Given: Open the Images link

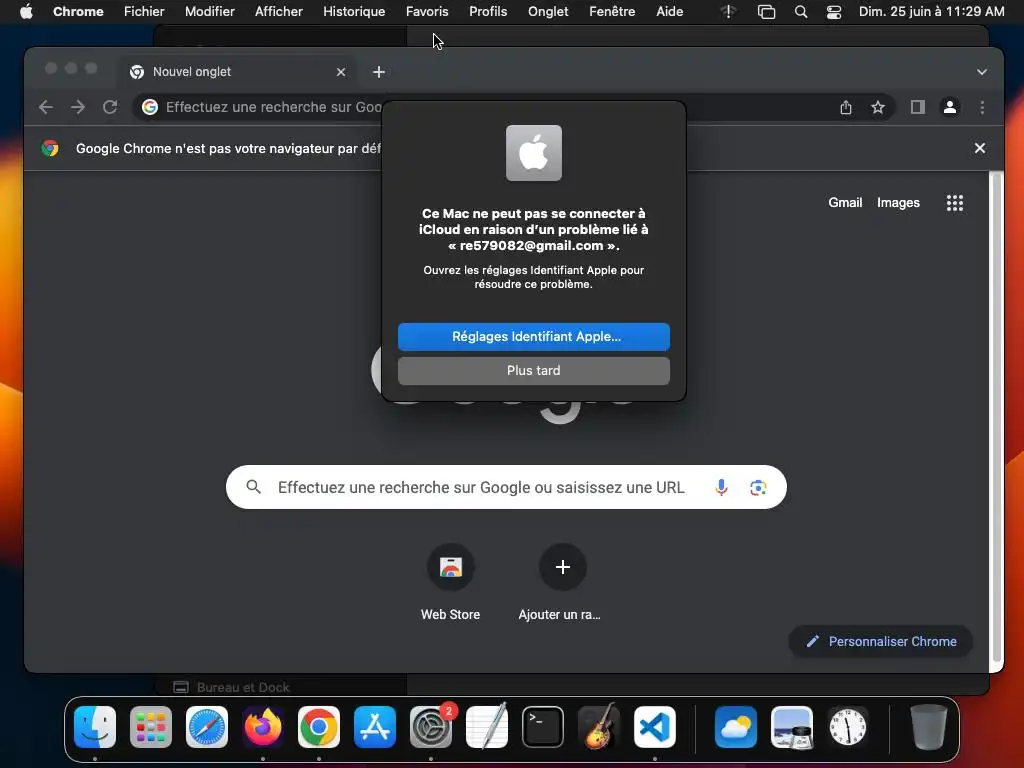Looking at the screenshot, I should point(898,202).
